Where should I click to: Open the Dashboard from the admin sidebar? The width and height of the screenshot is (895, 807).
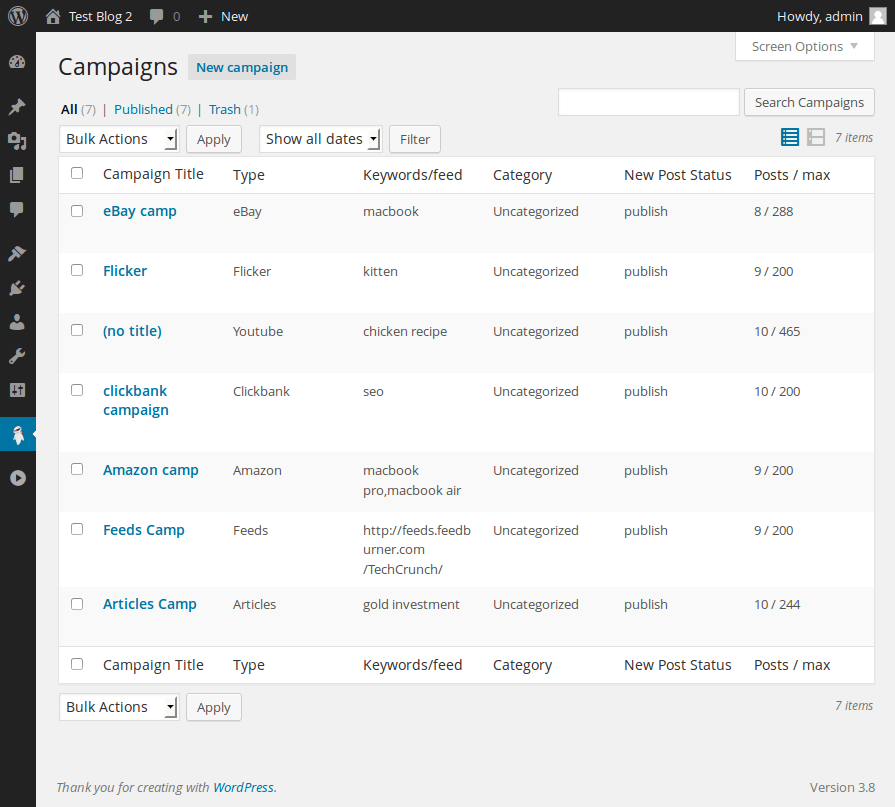17,61
